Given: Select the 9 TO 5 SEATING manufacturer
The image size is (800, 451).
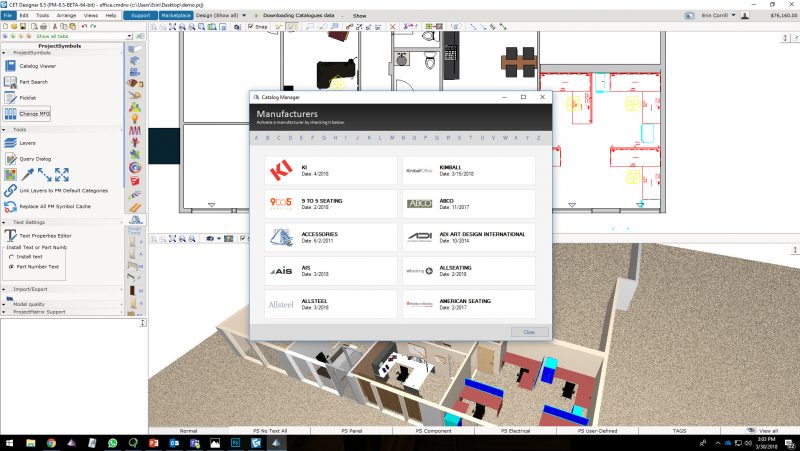Looking at the screenshot, I should click(331, 204).
